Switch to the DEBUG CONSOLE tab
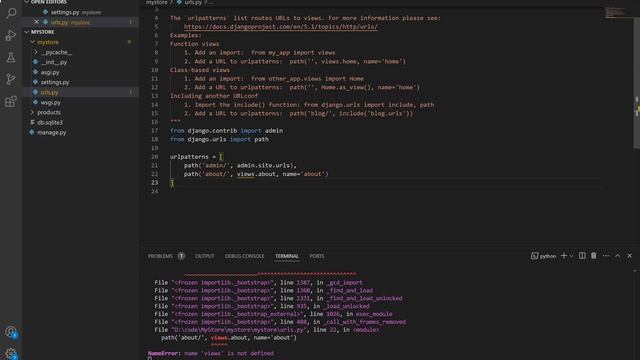The width and height of the screenshot is (640, 360). (x=244, y=256)
